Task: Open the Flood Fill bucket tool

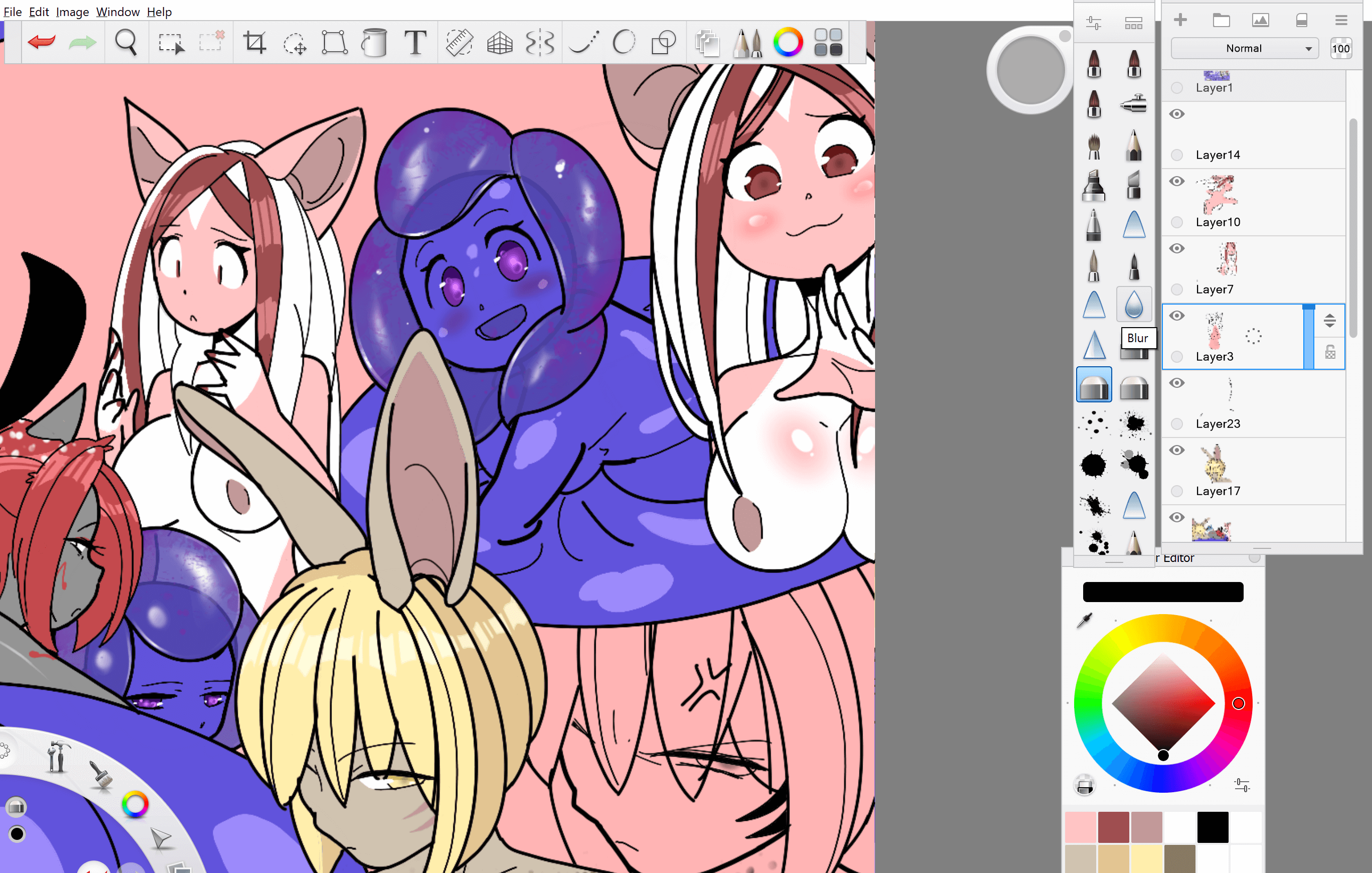Action: pos(374,42)
